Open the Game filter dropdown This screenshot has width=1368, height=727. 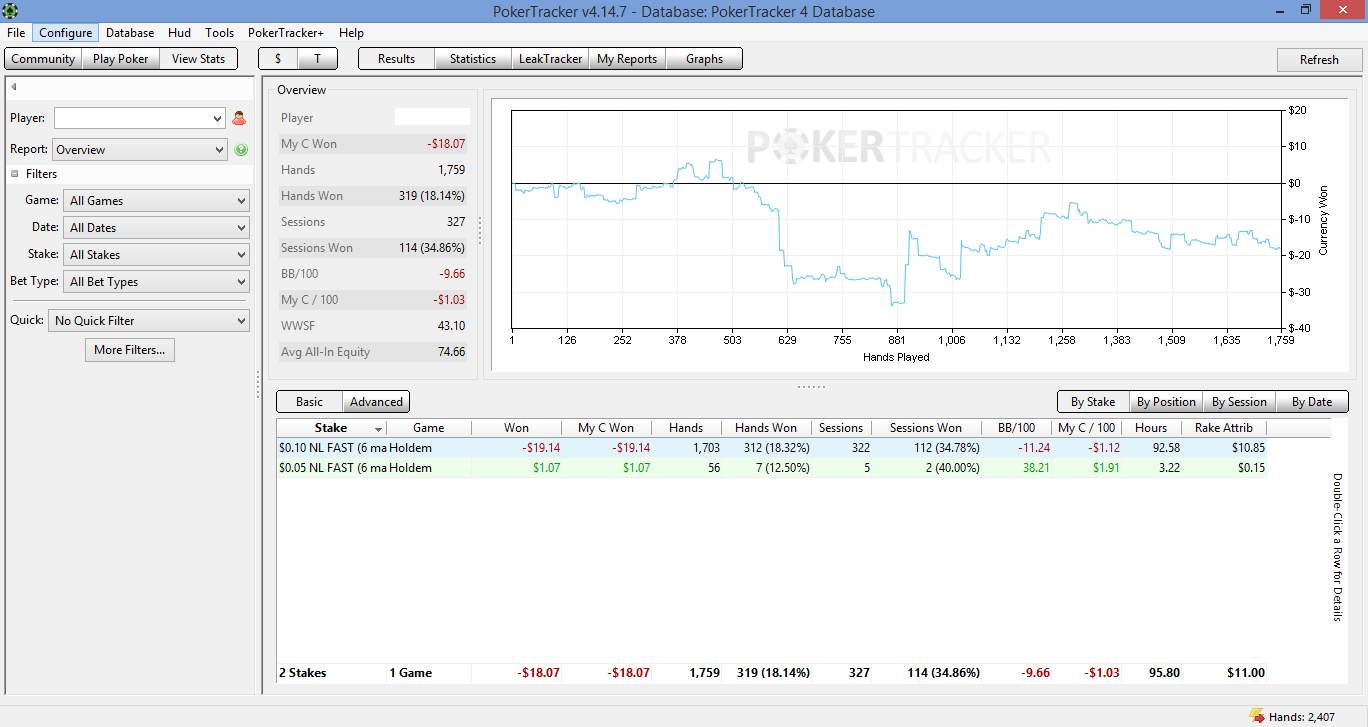tap(156, 201)
